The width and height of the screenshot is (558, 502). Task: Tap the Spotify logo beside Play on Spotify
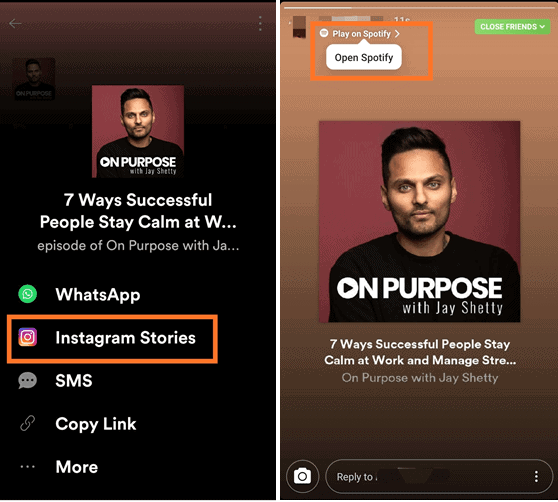coord(324,33)
